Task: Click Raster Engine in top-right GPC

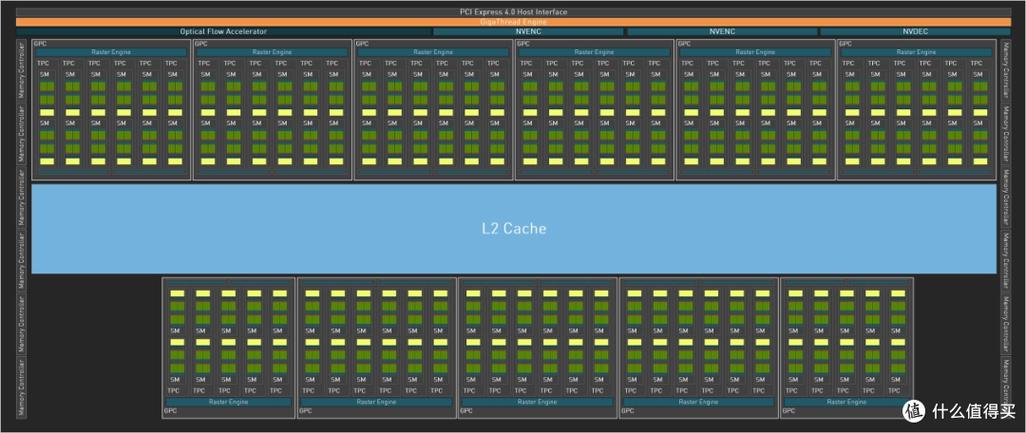Action: coord(915,52)
